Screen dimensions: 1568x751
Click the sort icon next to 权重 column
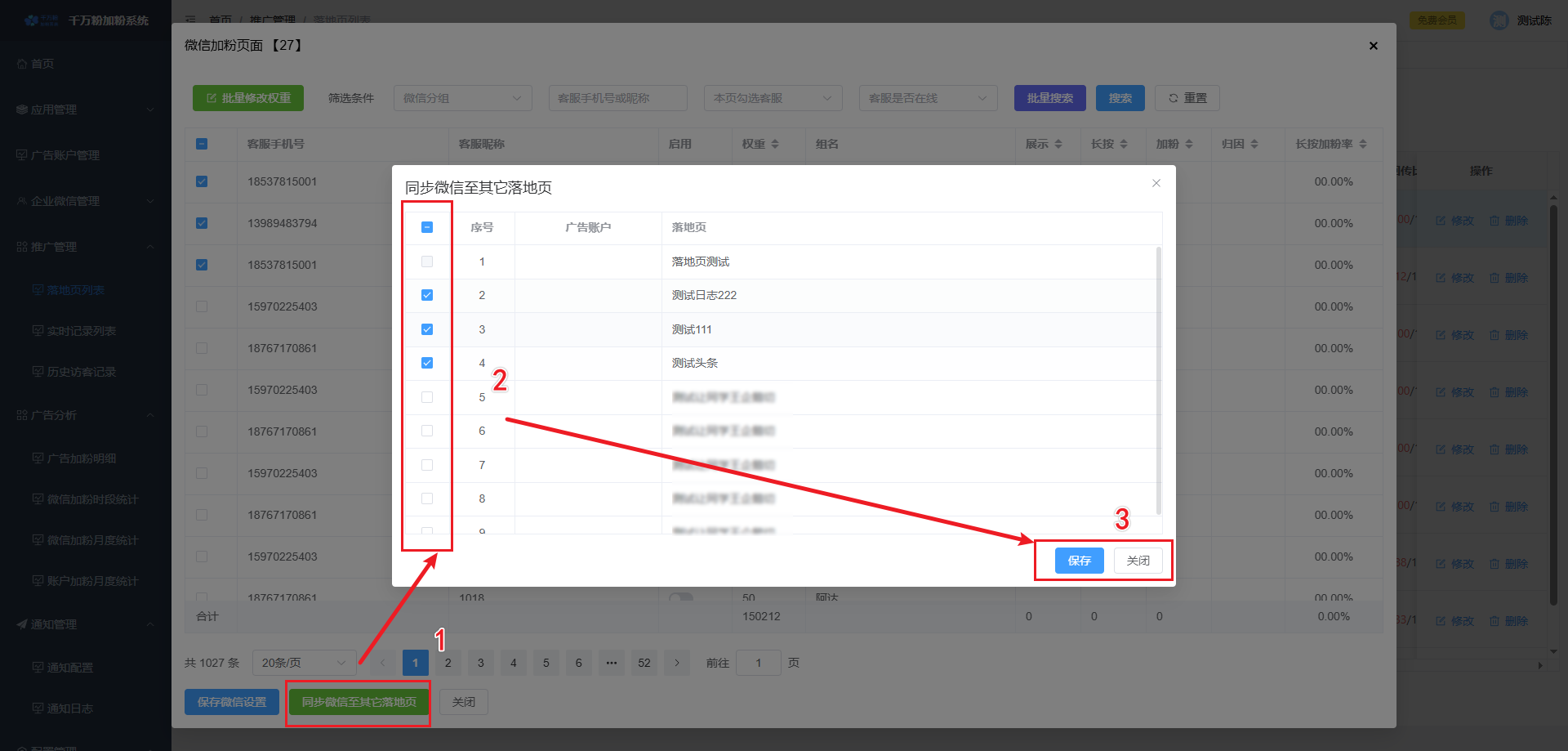(x=775, y=144)
